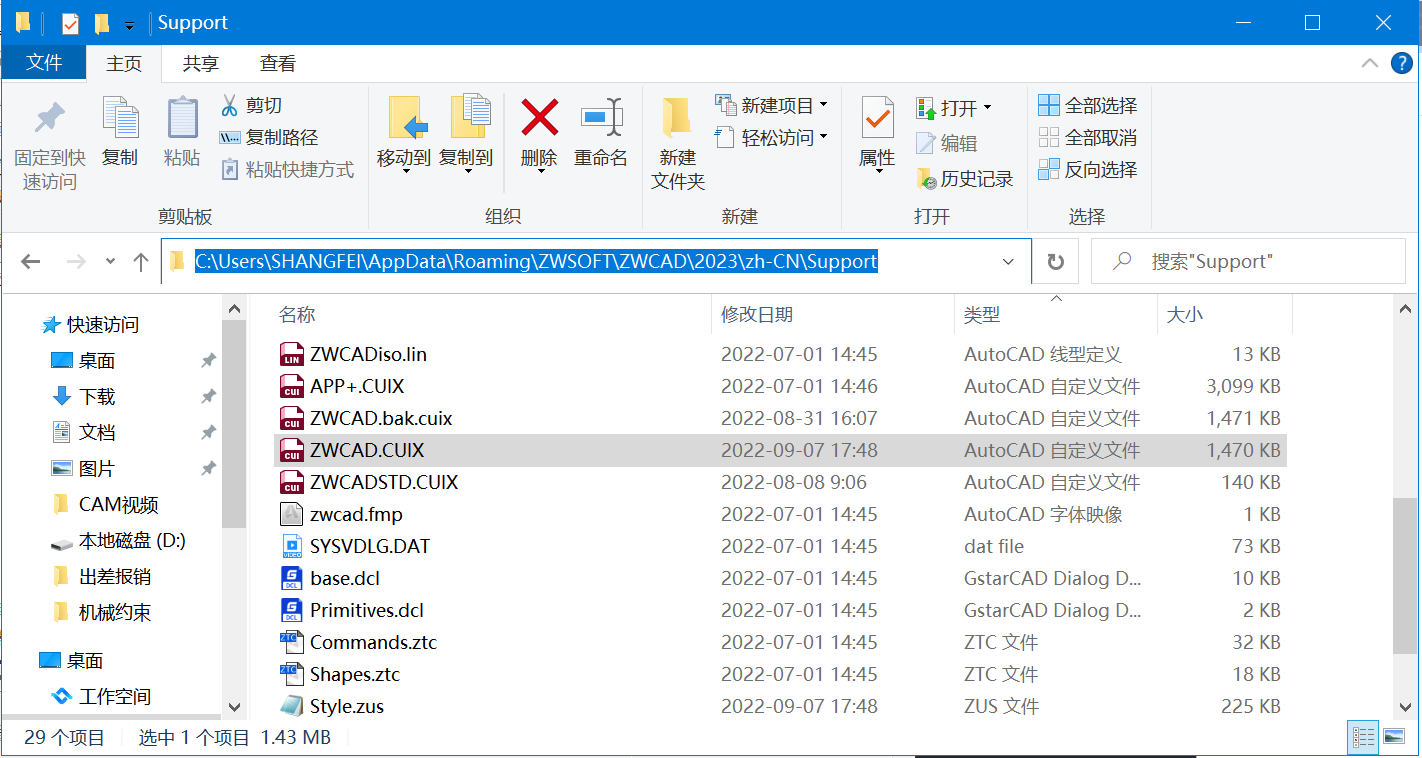The width and height of the screenshot is (1422, 758).
Task: Select the ZWCADiso.lin file
Action: point(780,354)
